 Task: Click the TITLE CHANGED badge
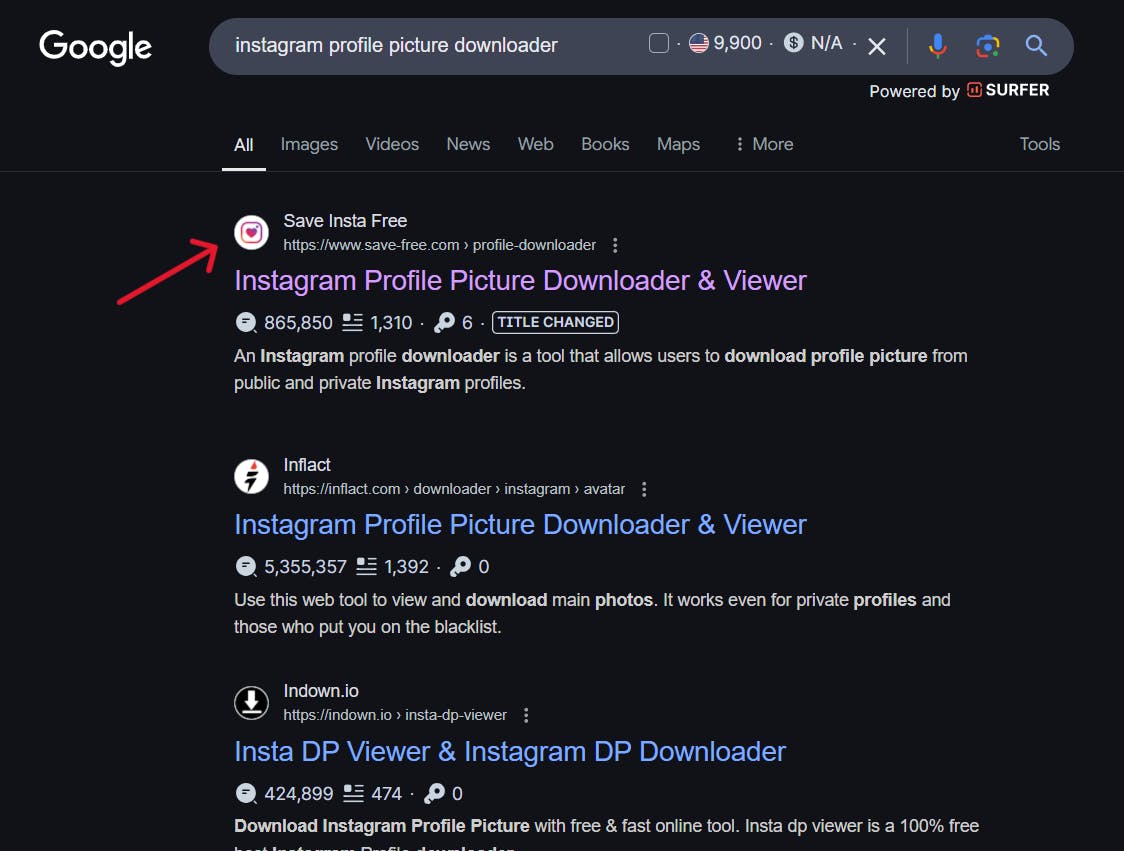556,323
